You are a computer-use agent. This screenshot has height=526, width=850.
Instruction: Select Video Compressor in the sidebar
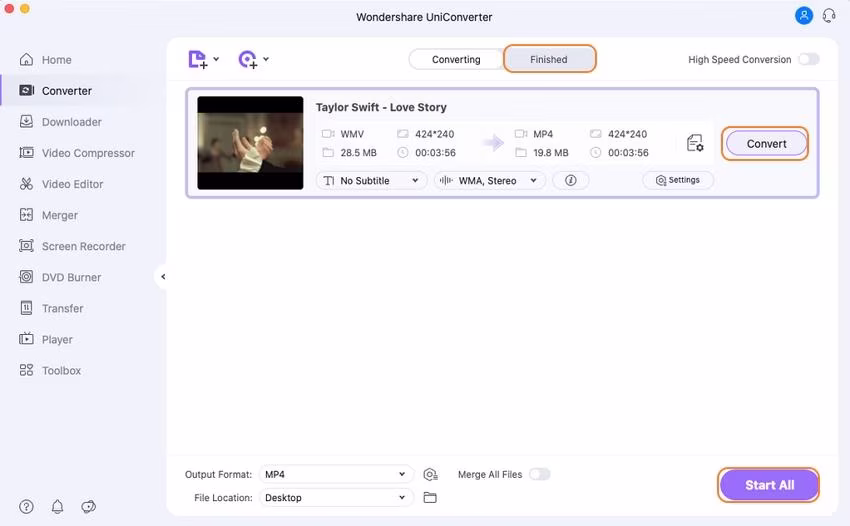(88, 153)
